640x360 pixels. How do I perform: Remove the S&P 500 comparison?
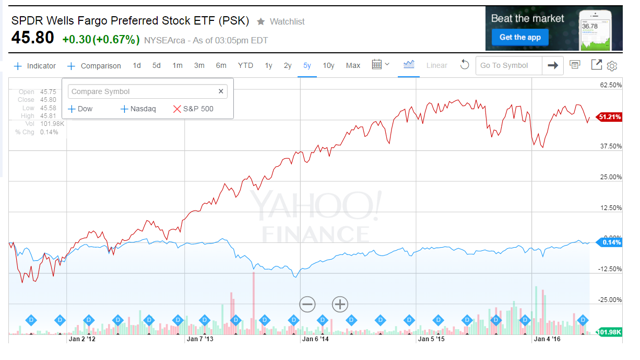[x=193, y=109]
